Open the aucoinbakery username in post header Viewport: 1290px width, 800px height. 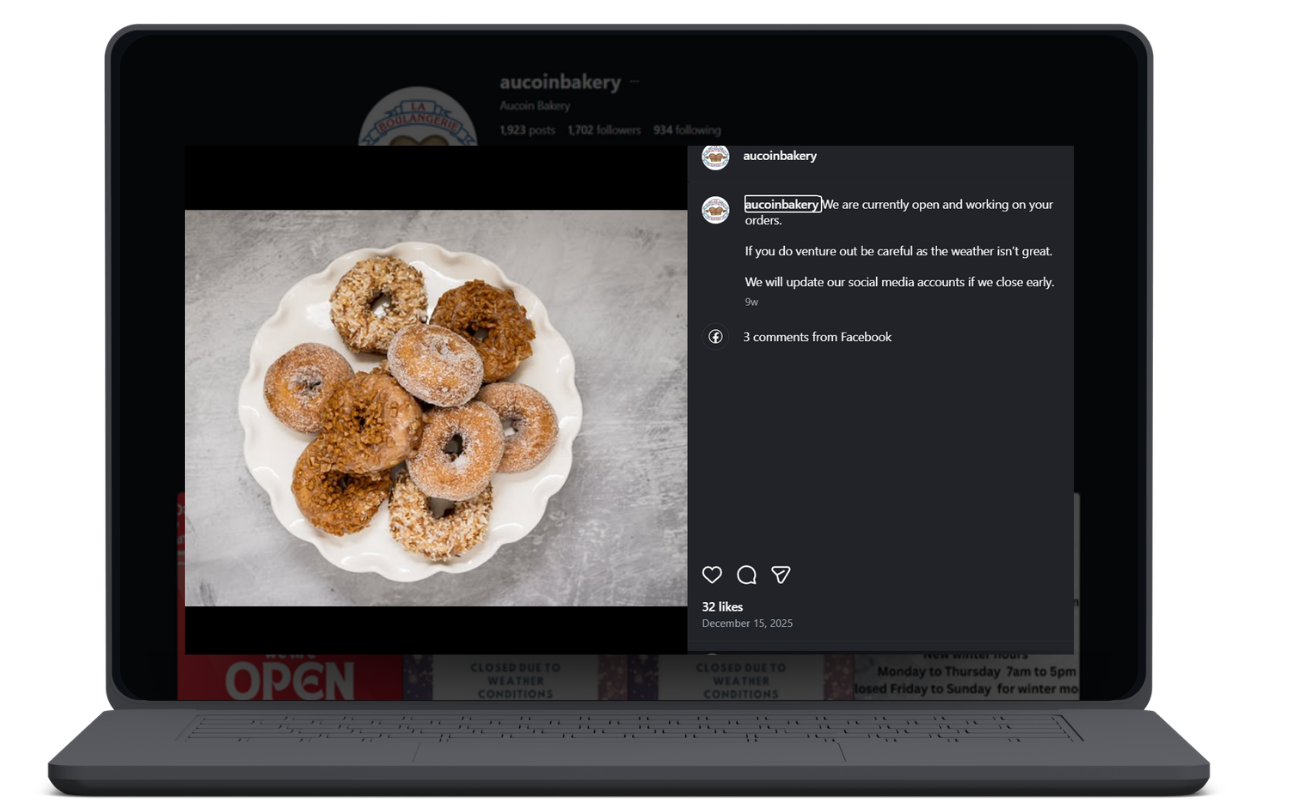[780, 156]
